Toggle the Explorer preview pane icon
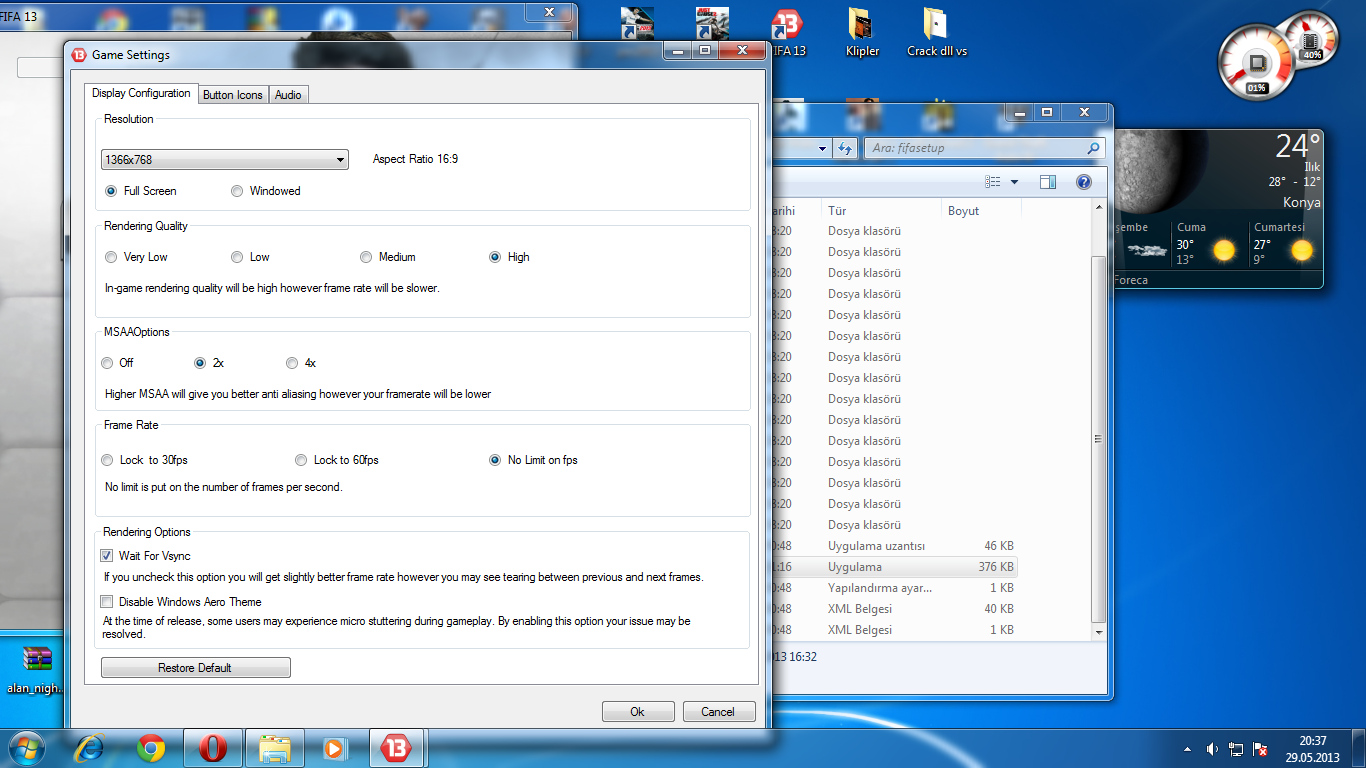The image size is (1366, 768). pos(1048,182)
